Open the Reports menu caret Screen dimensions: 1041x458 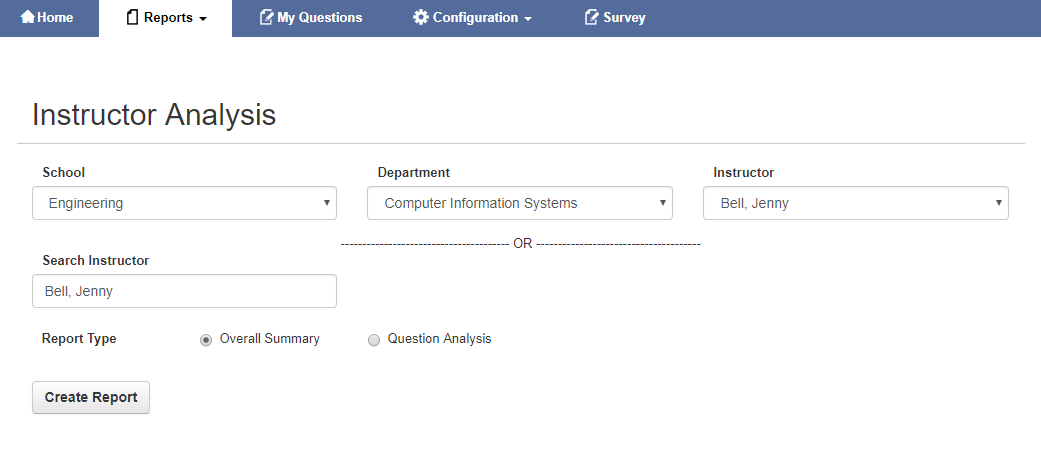click(x=203, y=19)
